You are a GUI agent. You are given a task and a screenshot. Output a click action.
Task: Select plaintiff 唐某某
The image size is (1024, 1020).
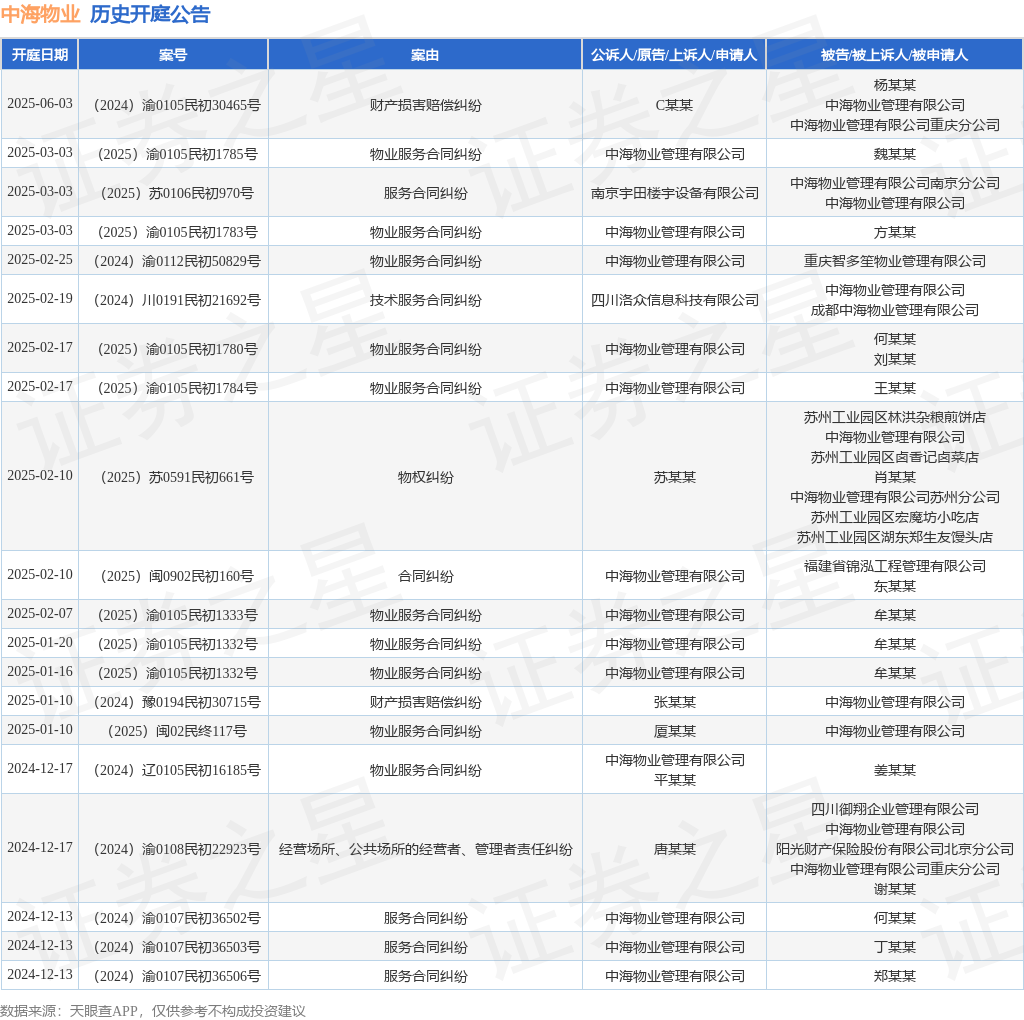674,849
